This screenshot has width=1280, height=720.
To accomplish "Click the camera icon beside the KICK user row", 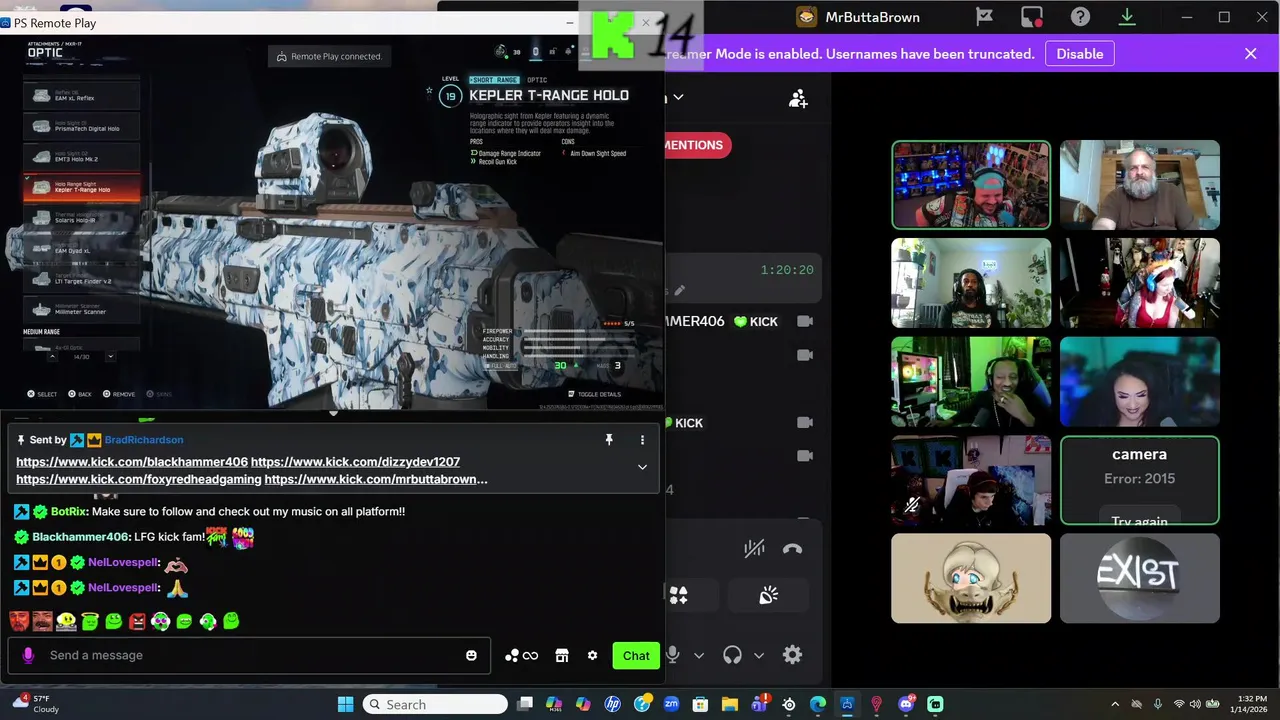I will 805,423.
